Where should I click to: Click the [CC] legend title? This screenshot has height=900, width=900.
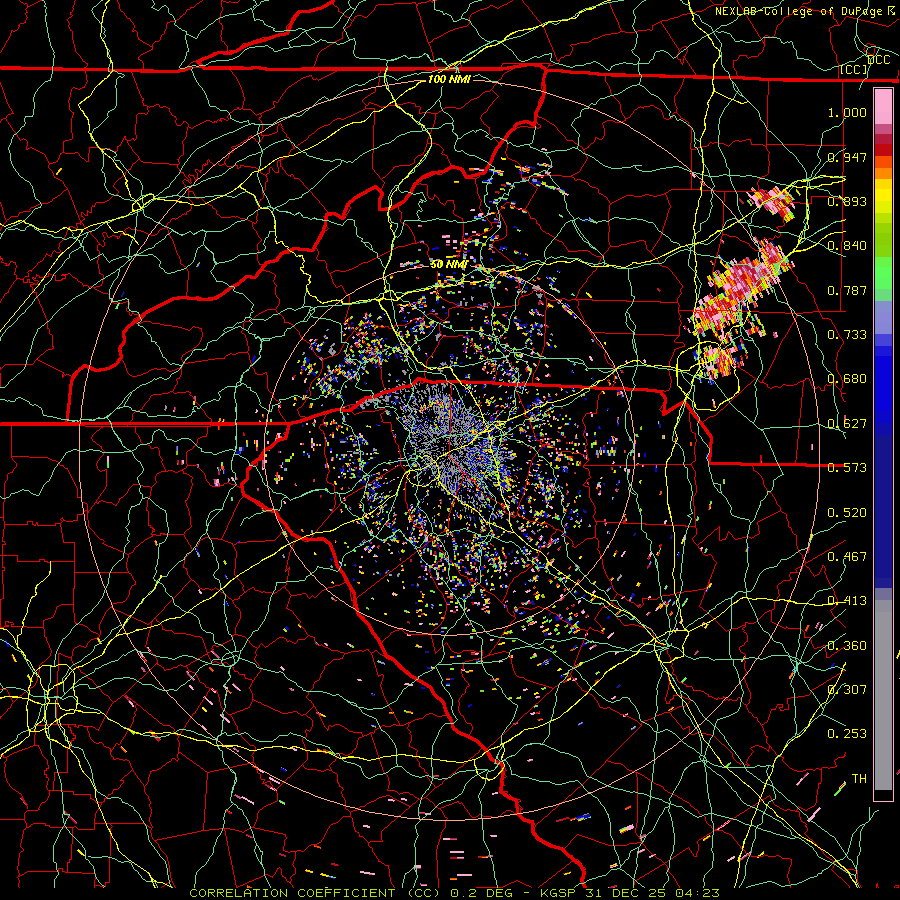click(x=854, y=69)
